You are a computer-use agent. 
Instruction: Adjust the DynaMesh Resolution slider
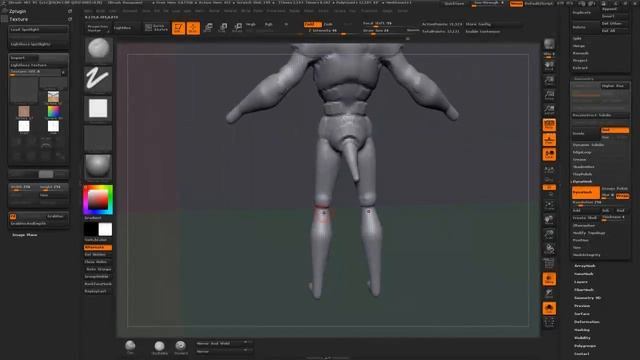click(x=600, y=203)
